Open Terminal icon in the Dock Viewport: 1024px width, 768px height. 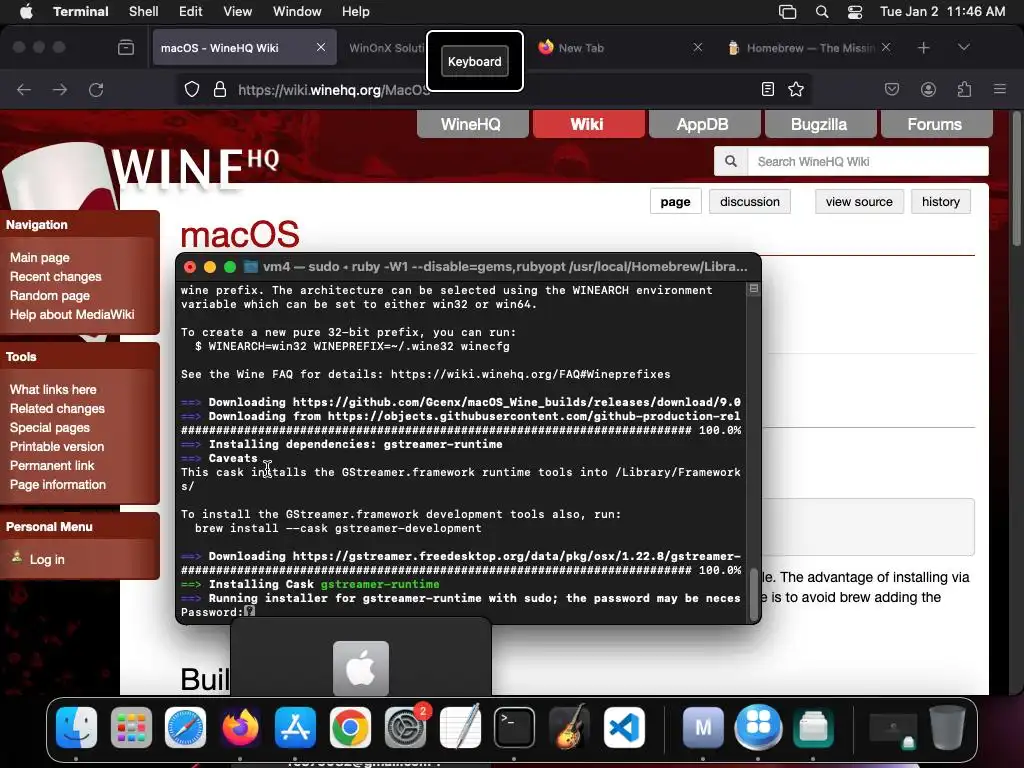pyautogui.click(x=515, y=728)
